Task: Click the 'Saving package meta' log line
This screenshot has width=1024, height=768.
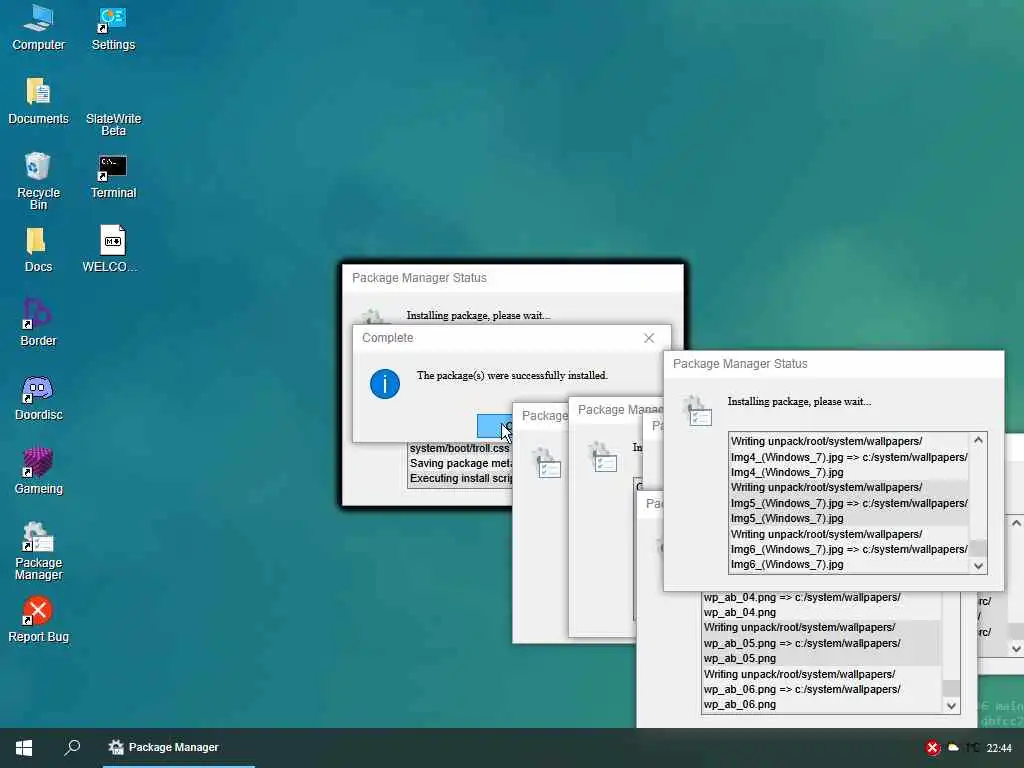Action: [x=460, y=463]
